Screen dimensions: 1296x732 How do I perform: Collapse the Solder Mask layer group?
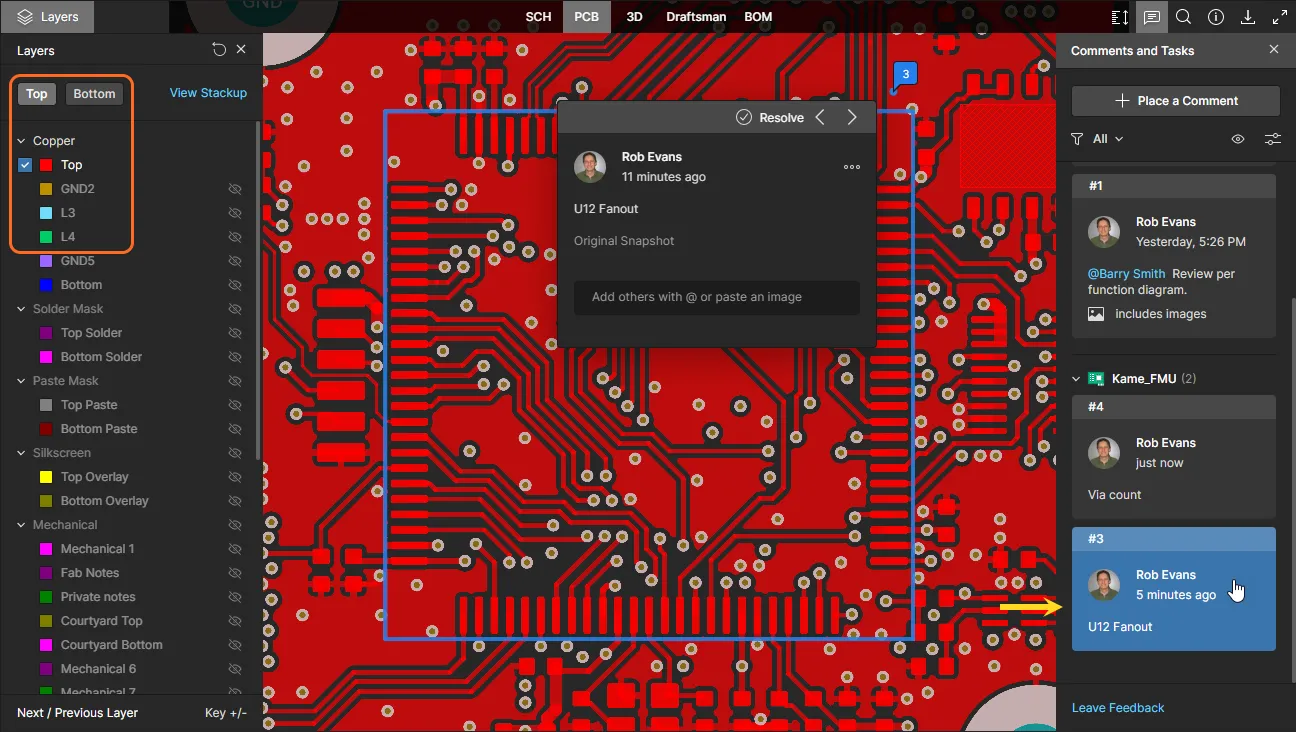coord(22,309)
